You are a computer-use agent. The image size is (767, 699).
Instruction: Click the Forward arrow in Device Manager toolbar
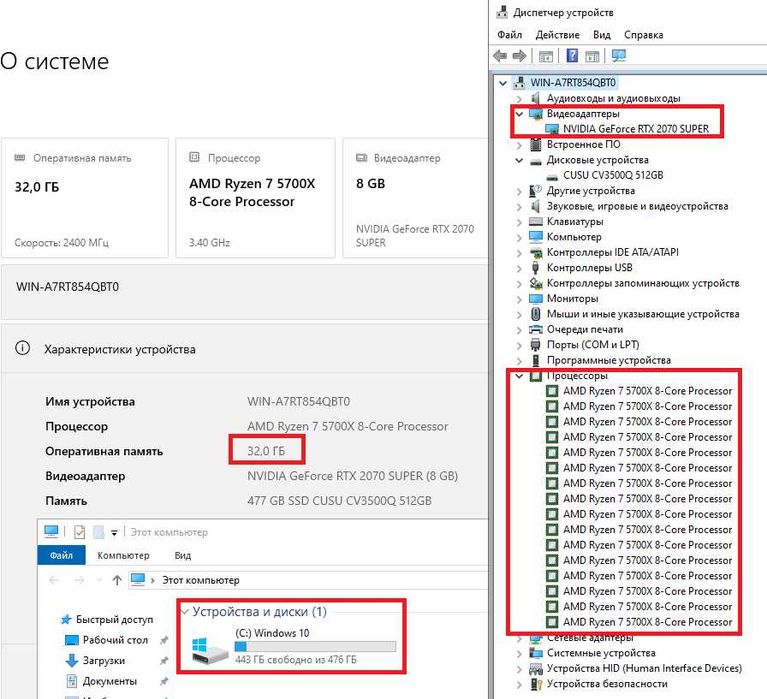[x=519, y=56]
